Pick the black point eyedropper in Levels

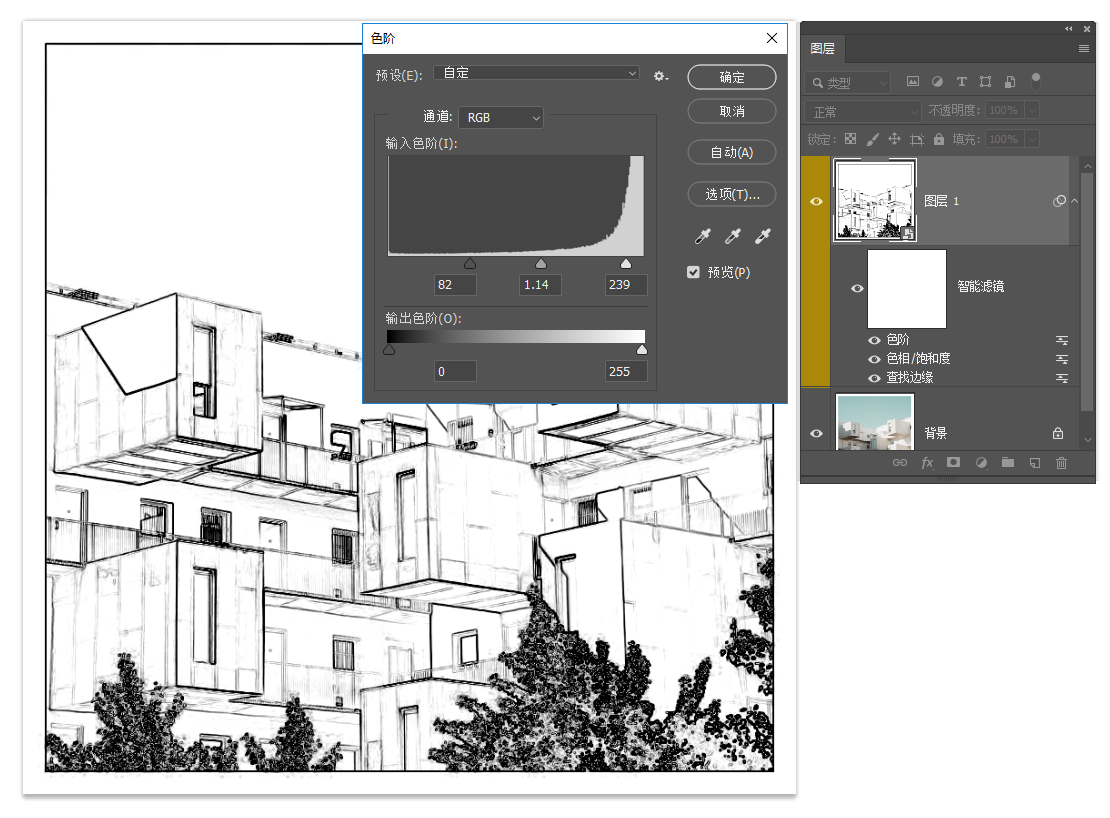click(x=703, y=236)
